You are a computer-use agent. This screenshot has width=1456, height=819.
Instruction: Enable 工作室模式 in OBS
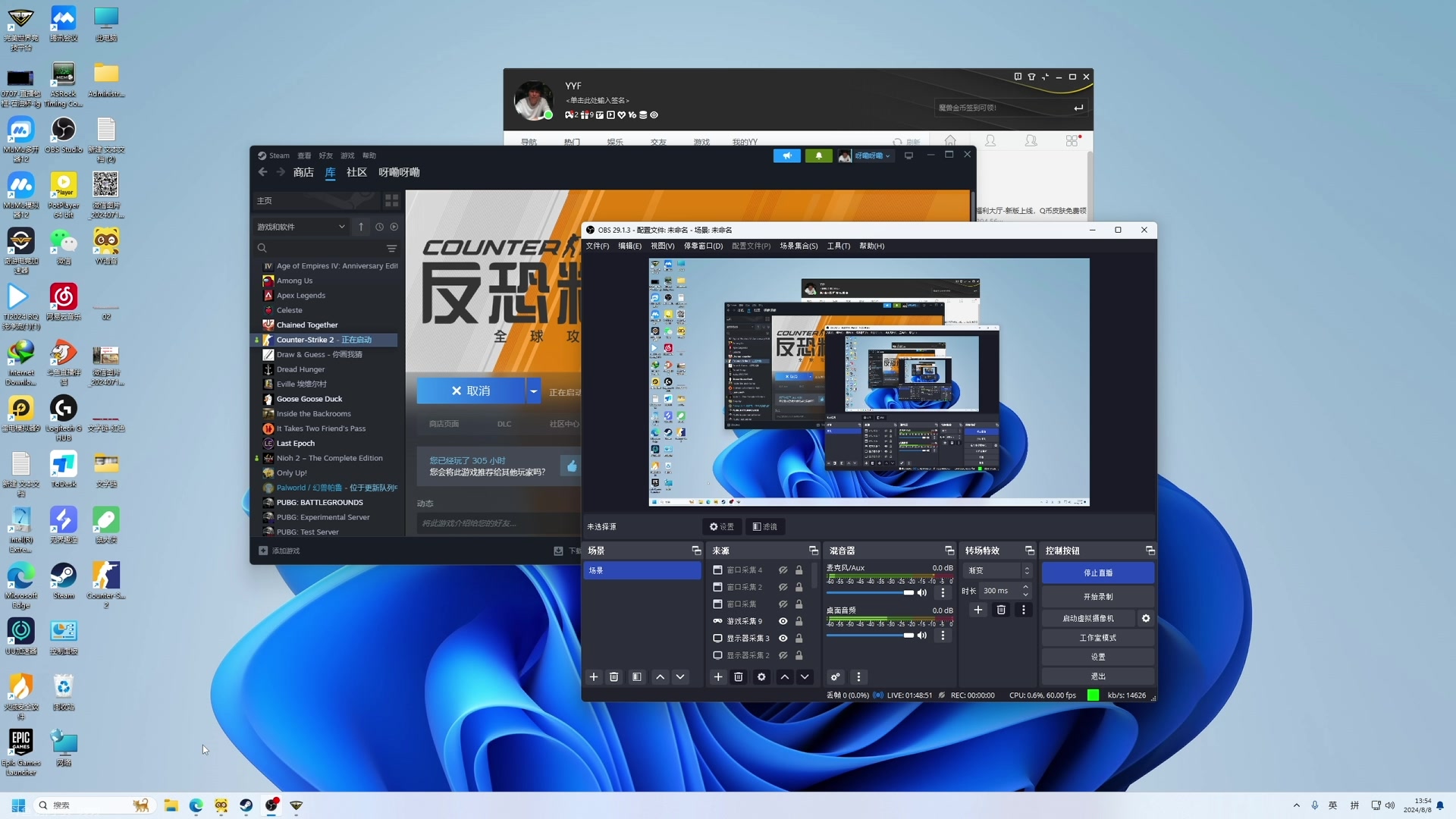coord(1098,639)
